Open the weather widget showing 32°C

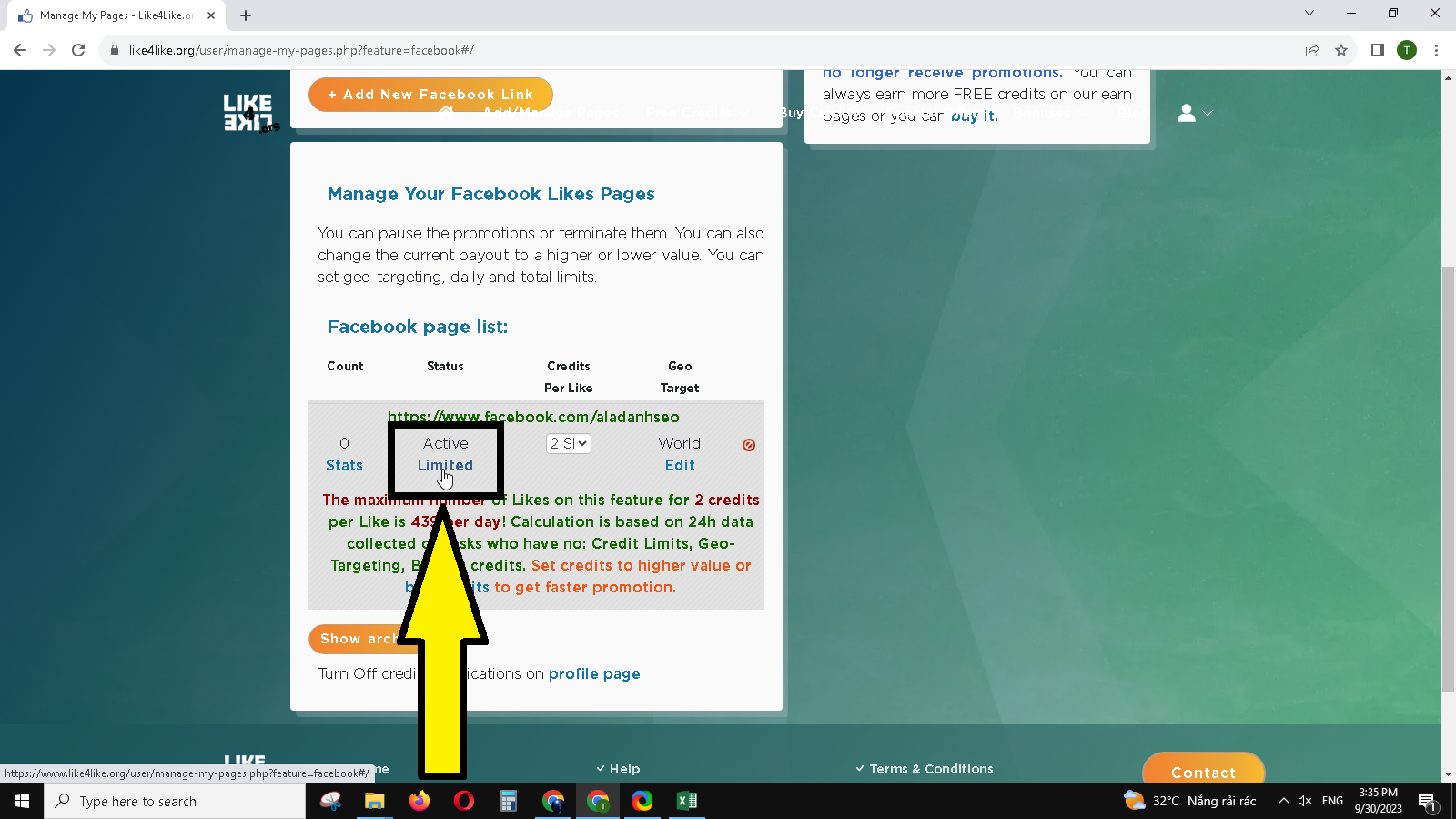tap(1190, 801)
